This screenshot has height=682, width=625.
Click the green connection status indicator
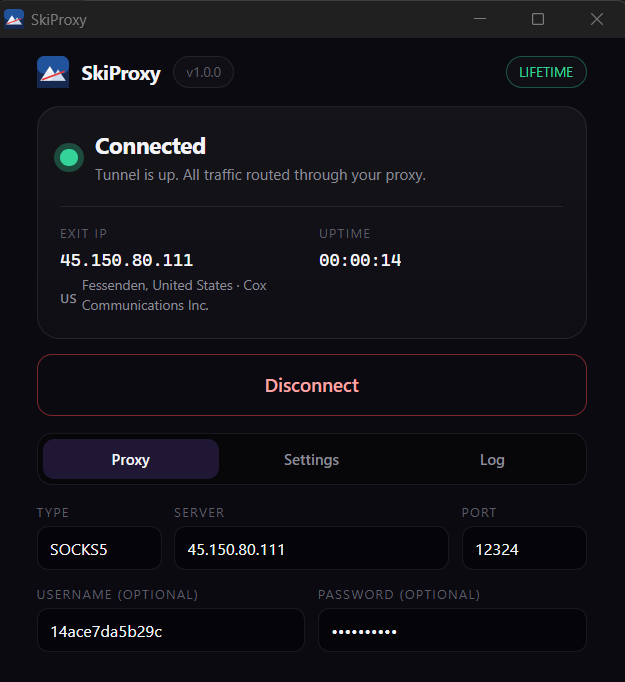[x=69, y=157]
